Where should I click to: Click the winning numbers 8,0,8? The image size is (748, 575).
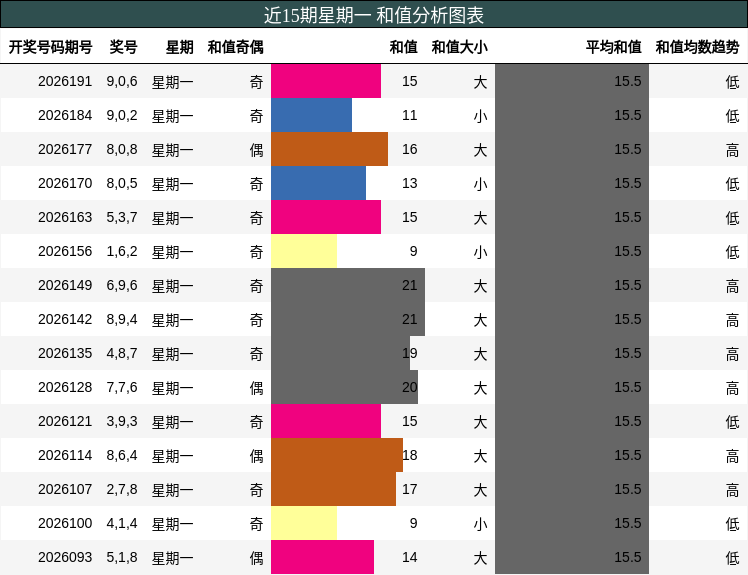(122, 150)
